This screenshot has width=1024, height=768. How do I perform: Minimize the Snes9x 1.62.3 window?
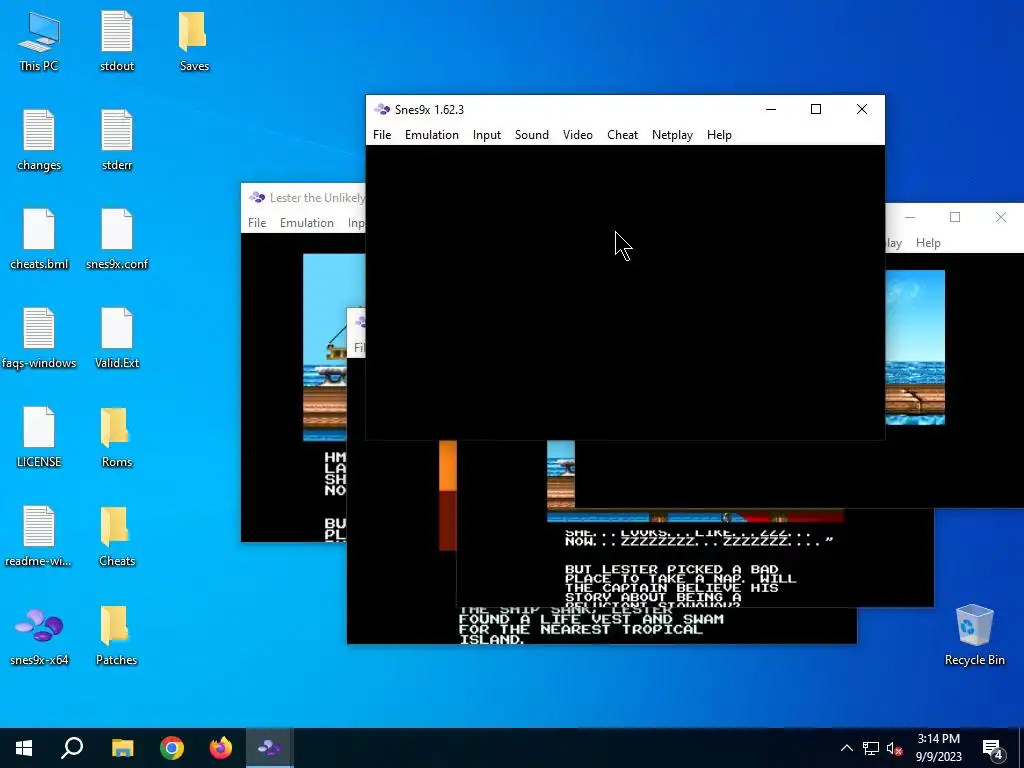point(771,109)
